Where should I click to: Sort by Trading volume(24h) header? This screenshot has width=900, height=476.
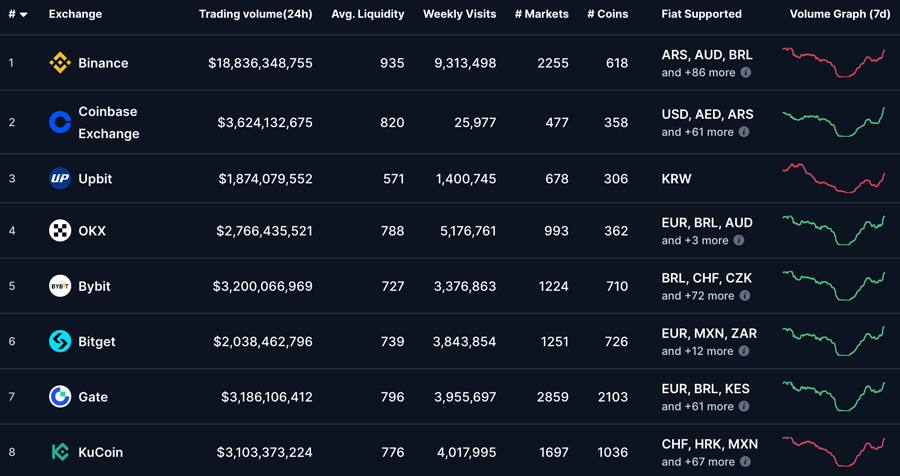pos(255,14)
